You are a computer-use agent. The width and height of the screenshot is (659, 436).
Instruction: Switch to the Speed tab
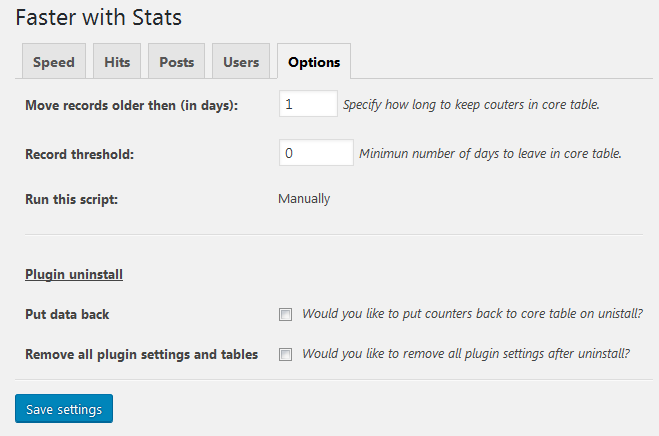(x=54, y=61)
